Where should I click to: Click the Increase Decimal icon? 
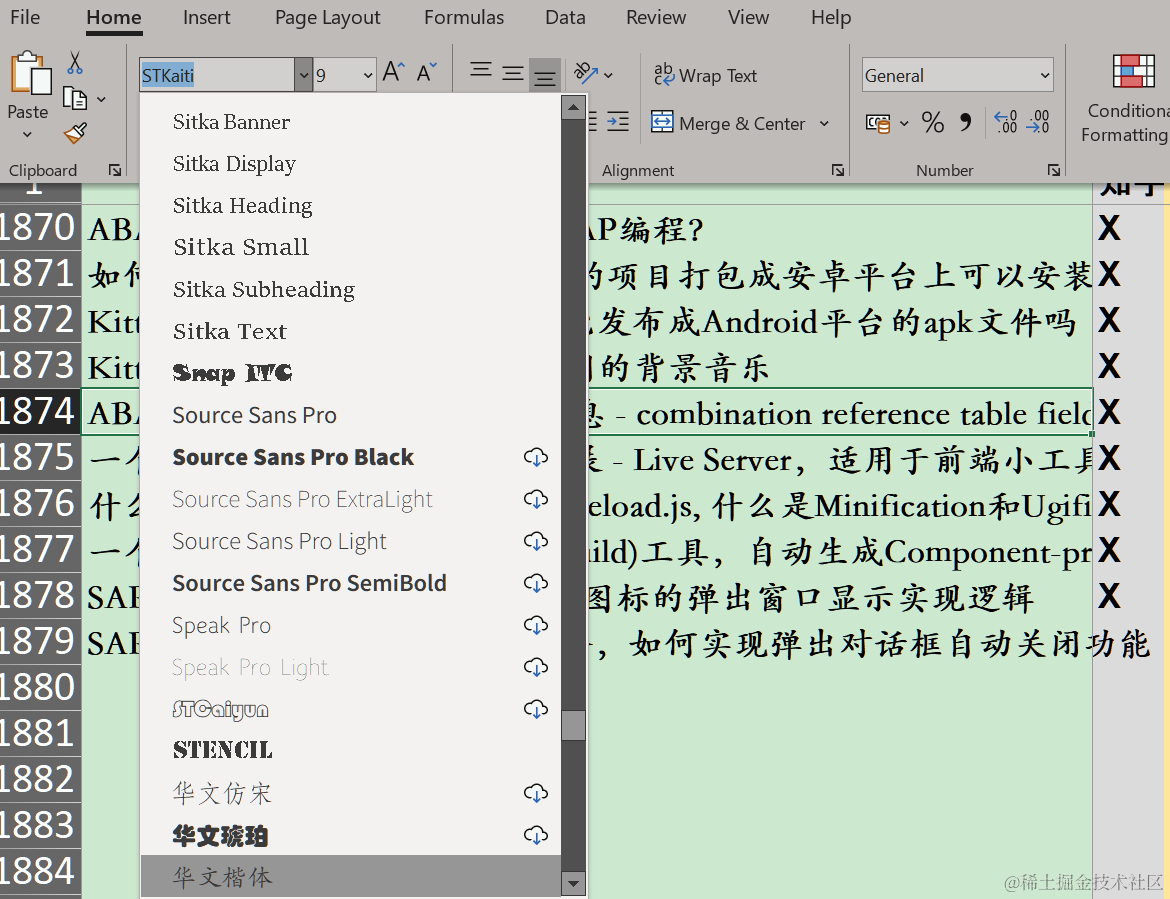coord(1006,122)
